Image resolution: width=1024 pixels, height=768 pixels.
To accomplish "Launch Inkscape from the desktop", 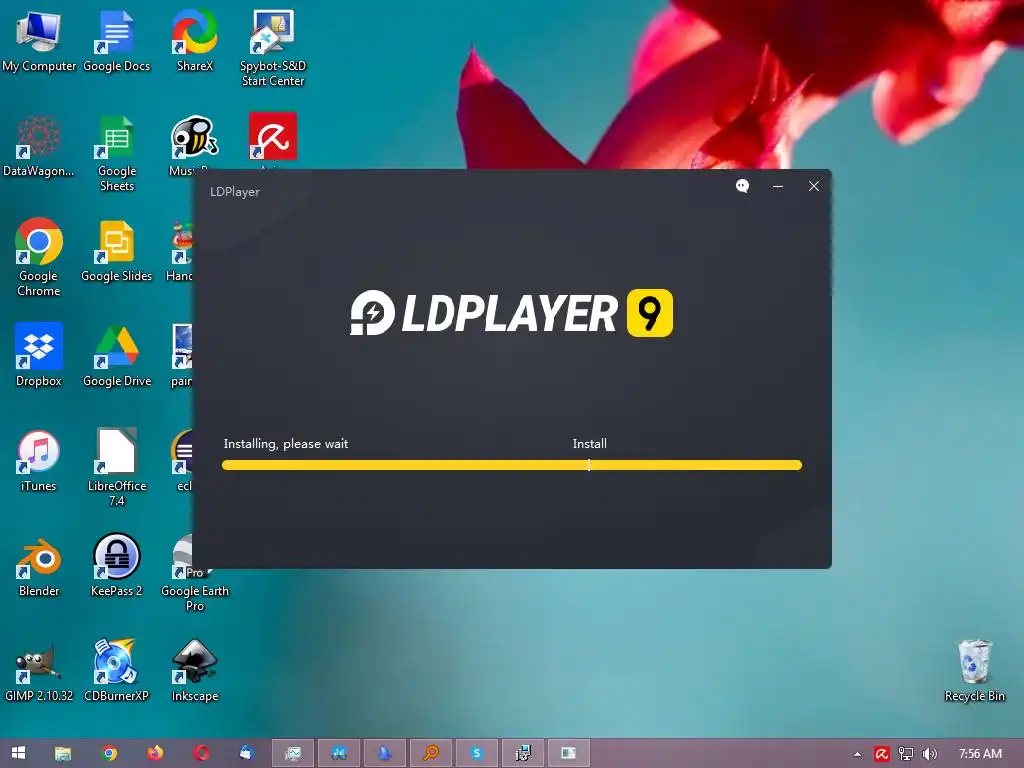I will click(195, 671).
